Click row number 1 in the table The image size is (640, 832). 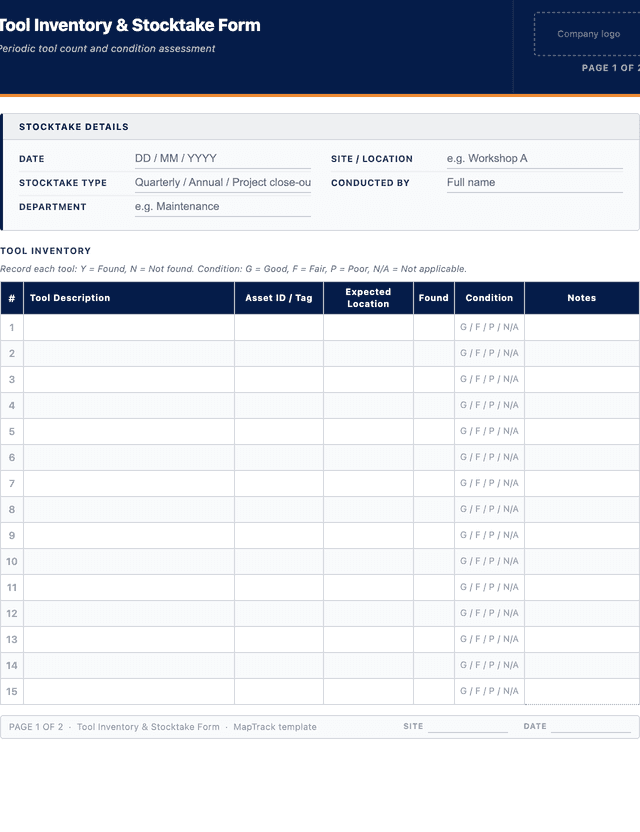pyautogui.click(x=12, y=327)
